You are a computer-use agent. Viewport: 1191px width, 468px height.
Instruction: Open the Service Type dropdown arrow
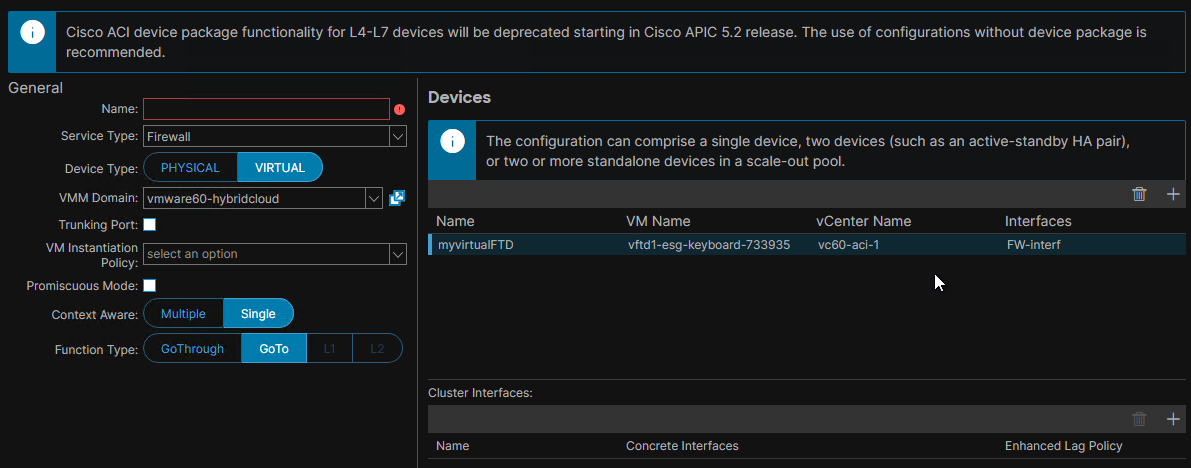(x=398, y=137)
